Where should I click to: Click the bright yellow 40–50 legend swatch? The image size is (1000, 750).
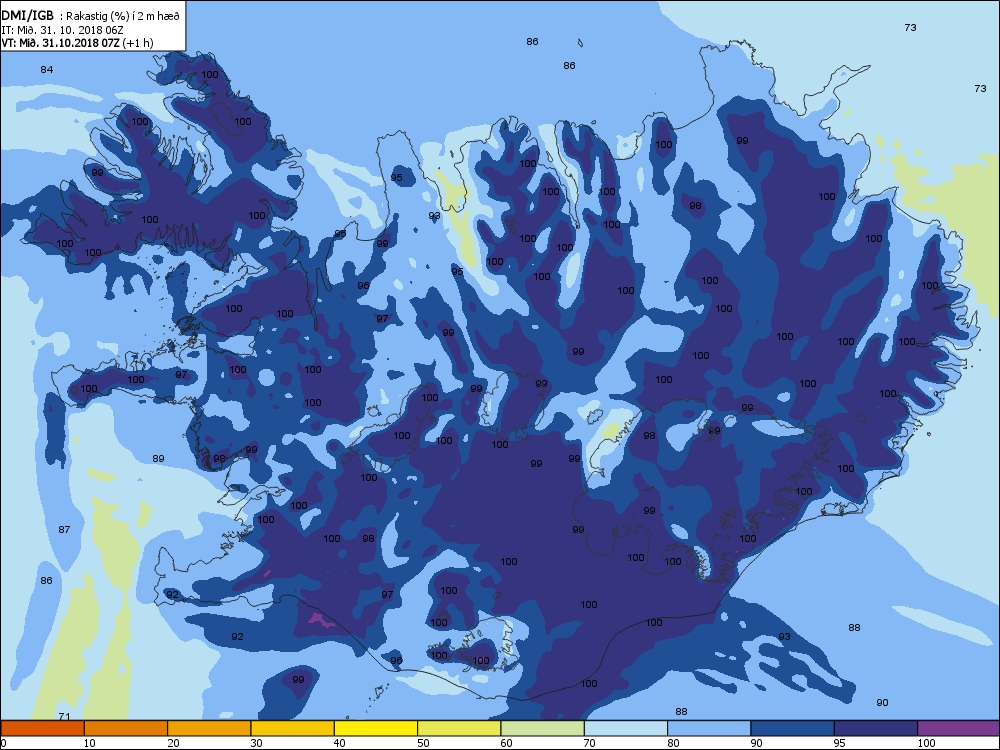tap(376, 728)
